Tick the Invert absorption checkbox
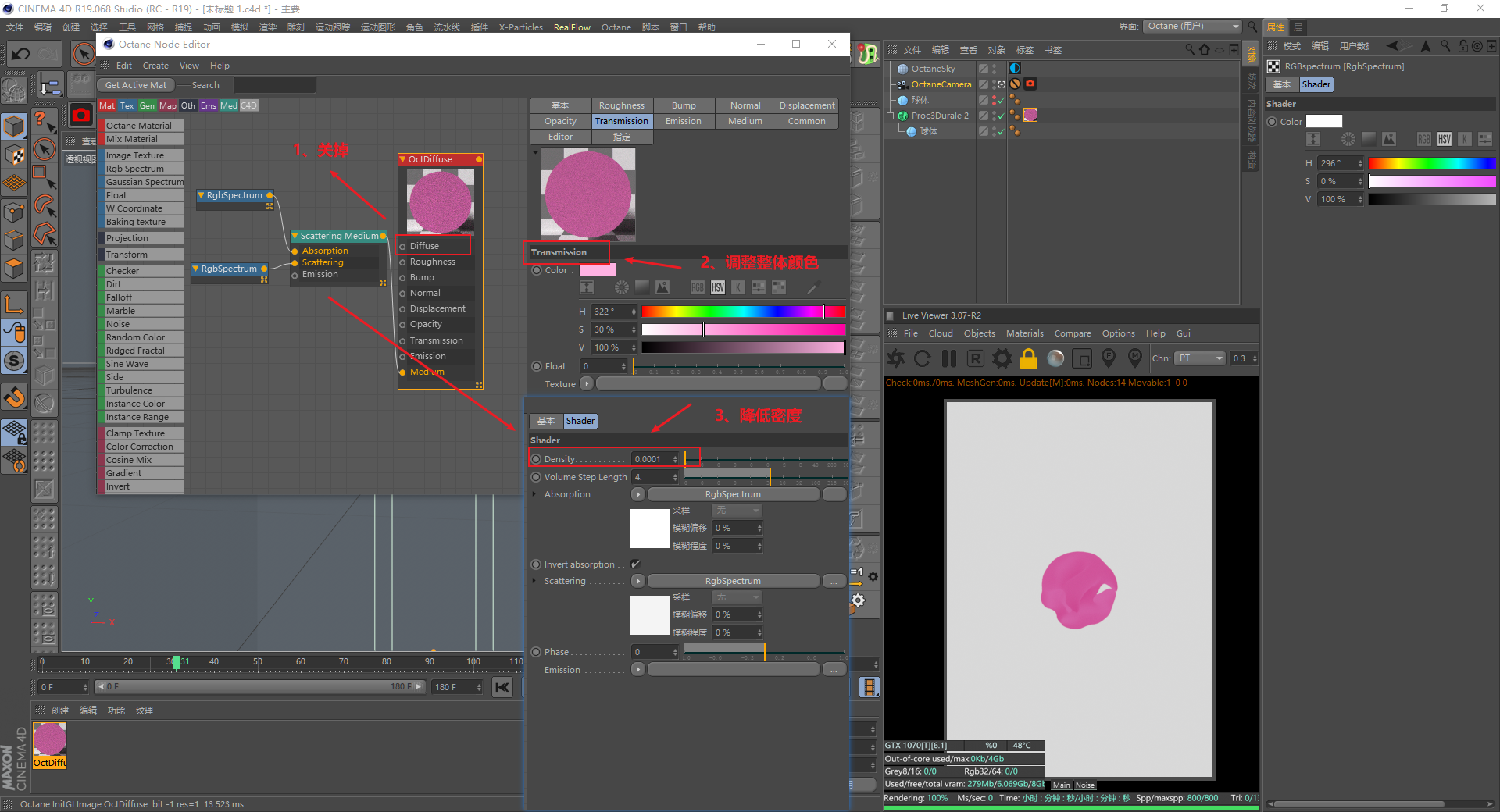 635,564
